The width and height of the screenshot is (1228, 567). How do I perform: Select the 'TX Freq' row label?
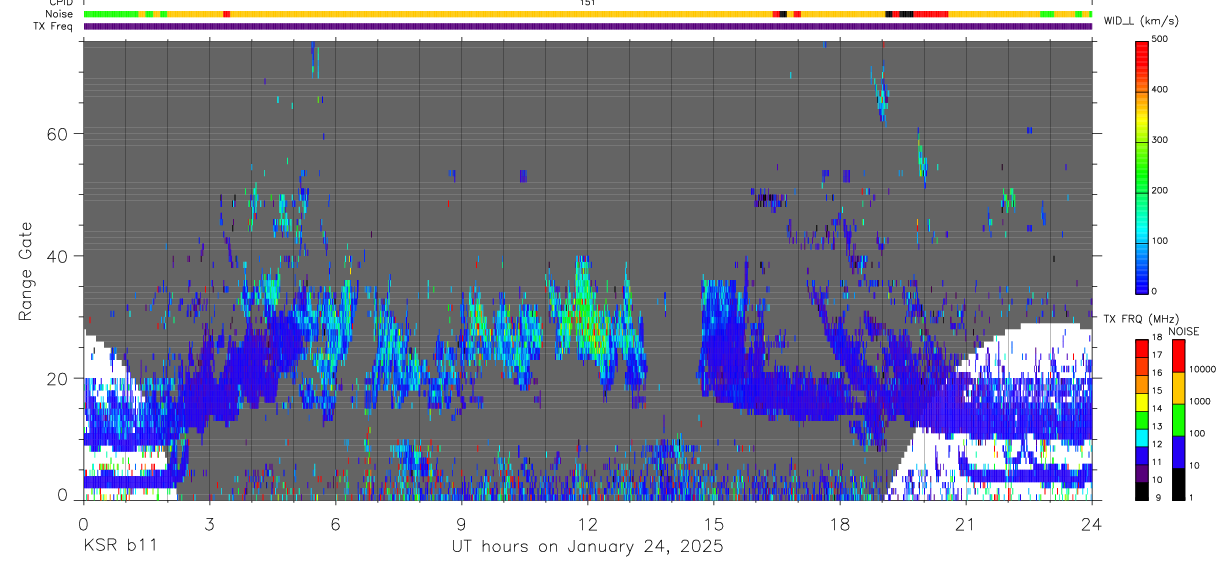tap(54, 26)
